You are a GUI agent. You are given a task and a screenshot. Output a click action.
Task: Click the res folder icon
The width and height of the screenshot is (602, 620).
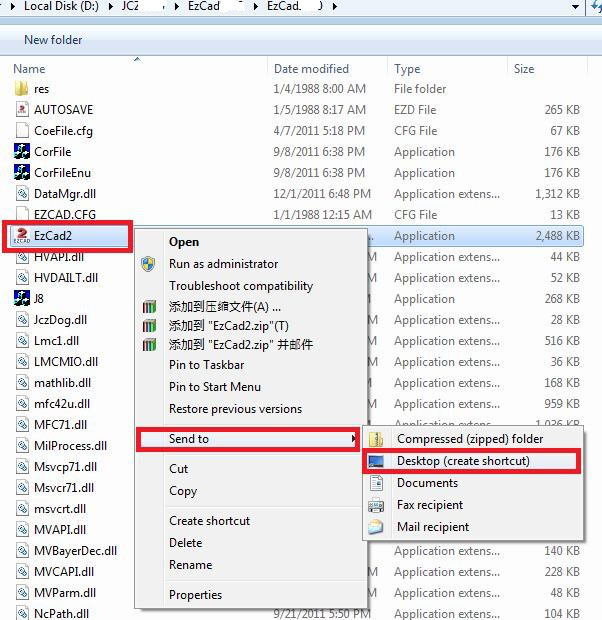(21, 89)
